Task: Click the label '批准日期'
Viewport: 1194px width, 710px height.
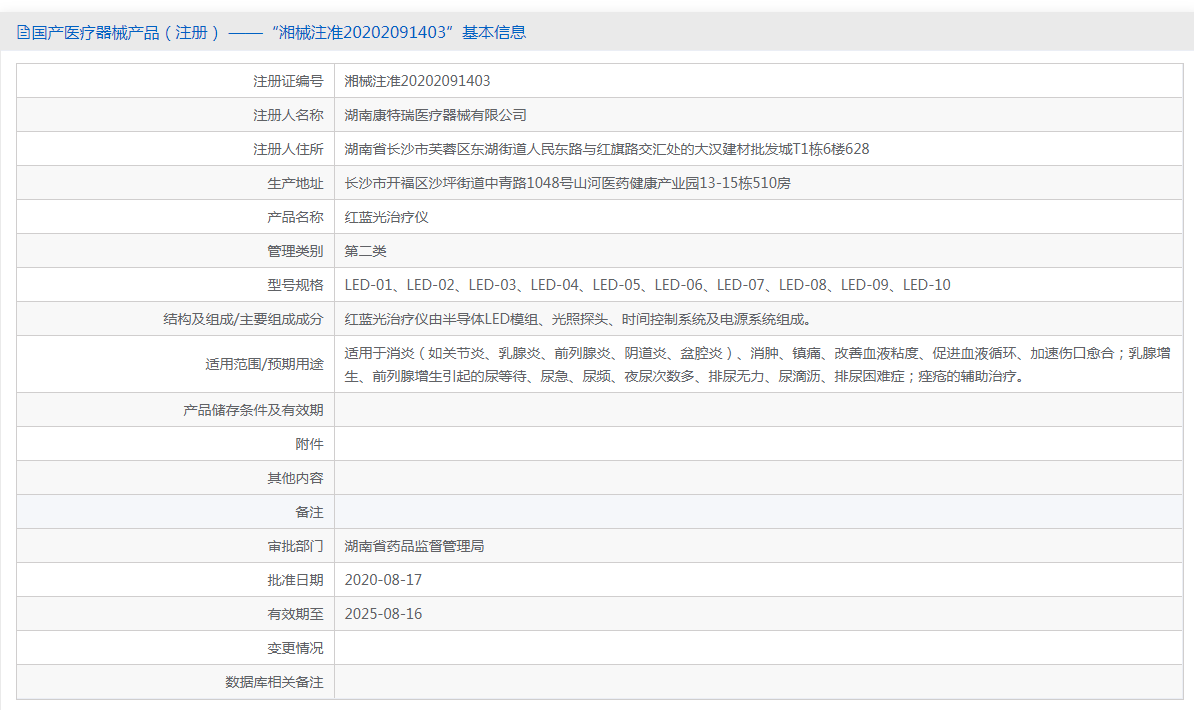Action: click(295, 580)
